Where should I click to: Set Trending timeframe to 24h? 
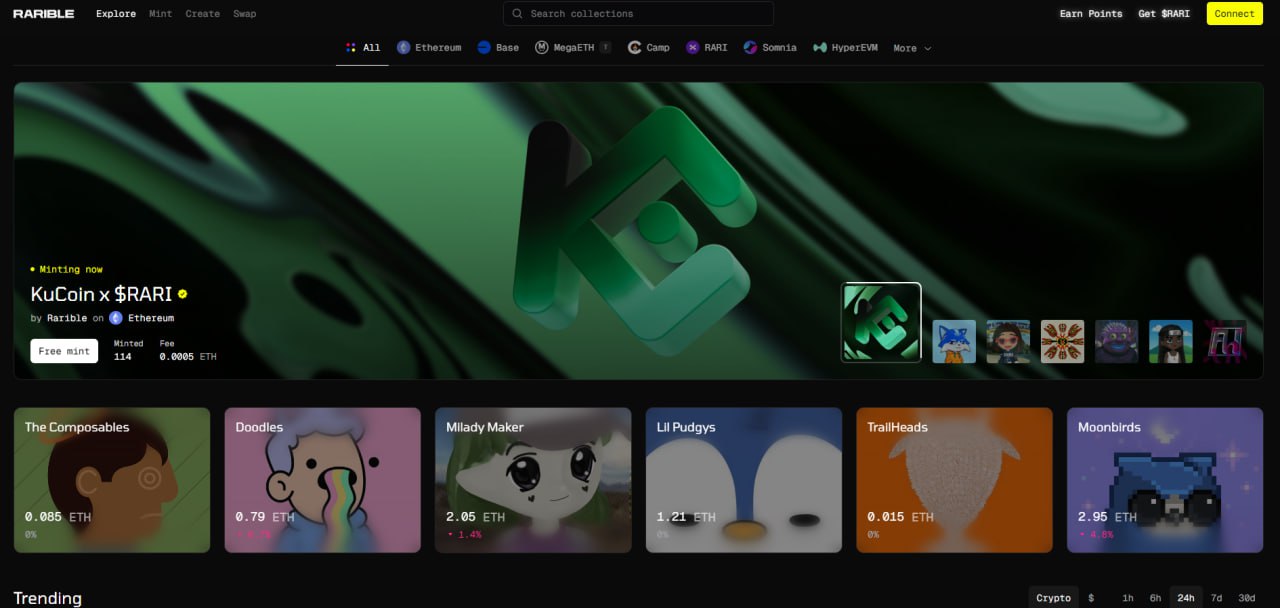tap(1186, 598)
